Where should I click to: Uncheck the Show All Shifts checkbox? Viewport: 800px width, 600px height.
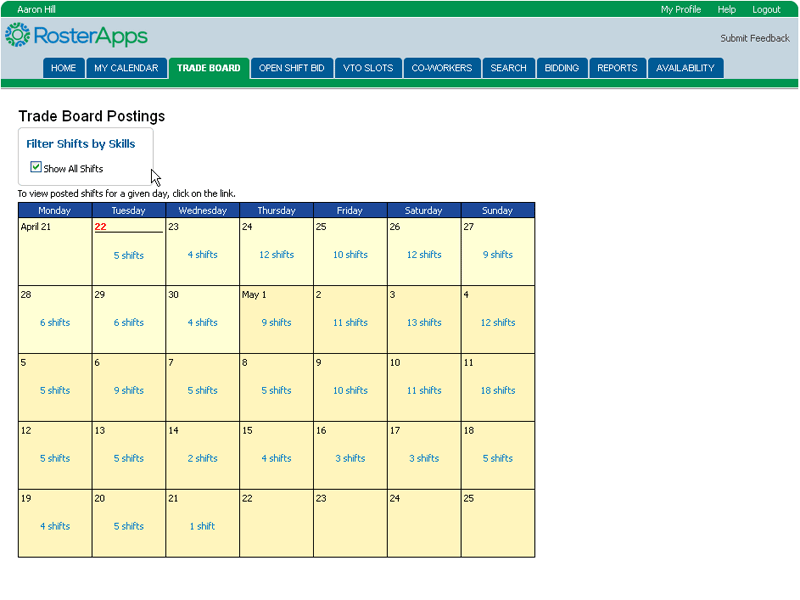[x=36, y=168]
